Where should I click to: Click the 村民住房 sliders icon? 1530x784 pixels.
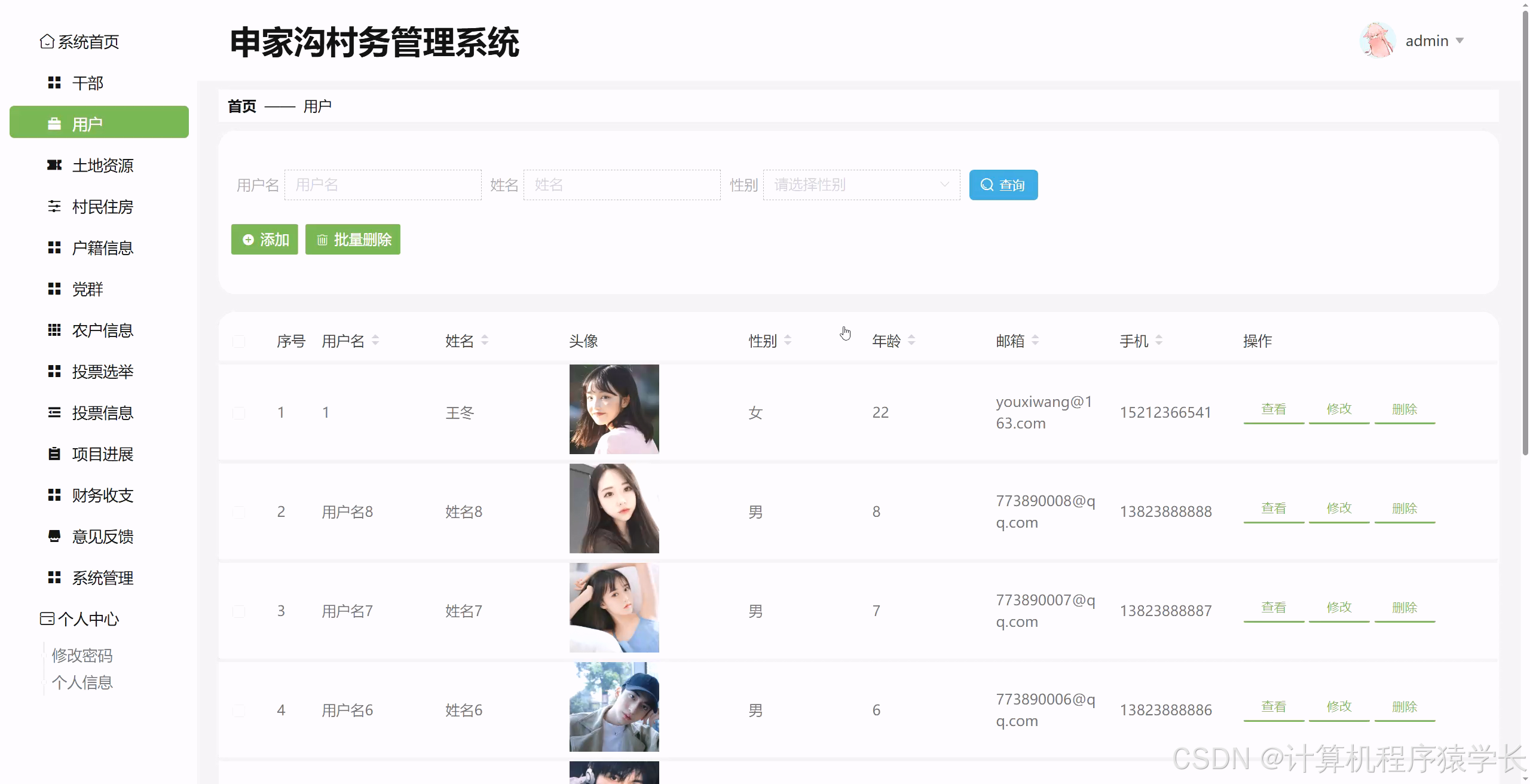(x=54, y=207)
